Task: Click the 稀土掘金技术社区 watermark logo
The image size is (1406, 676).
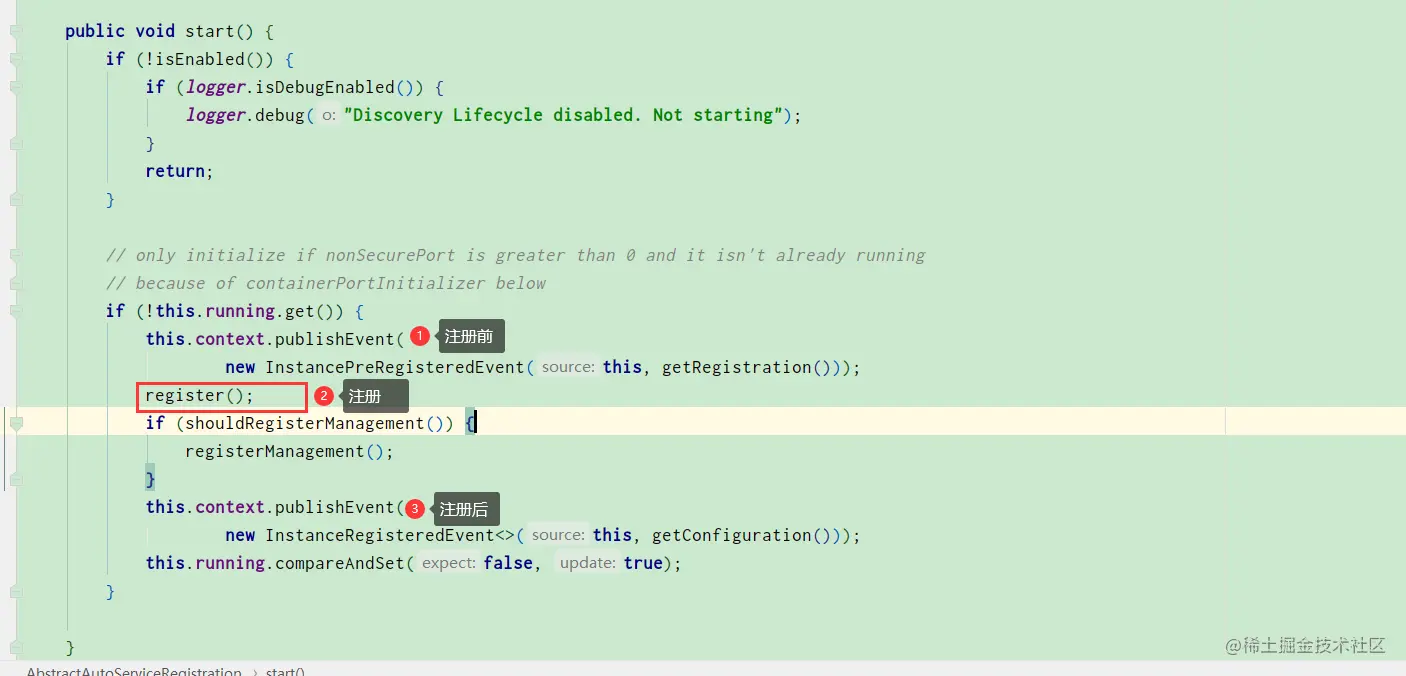Action: coord(1306,645)
